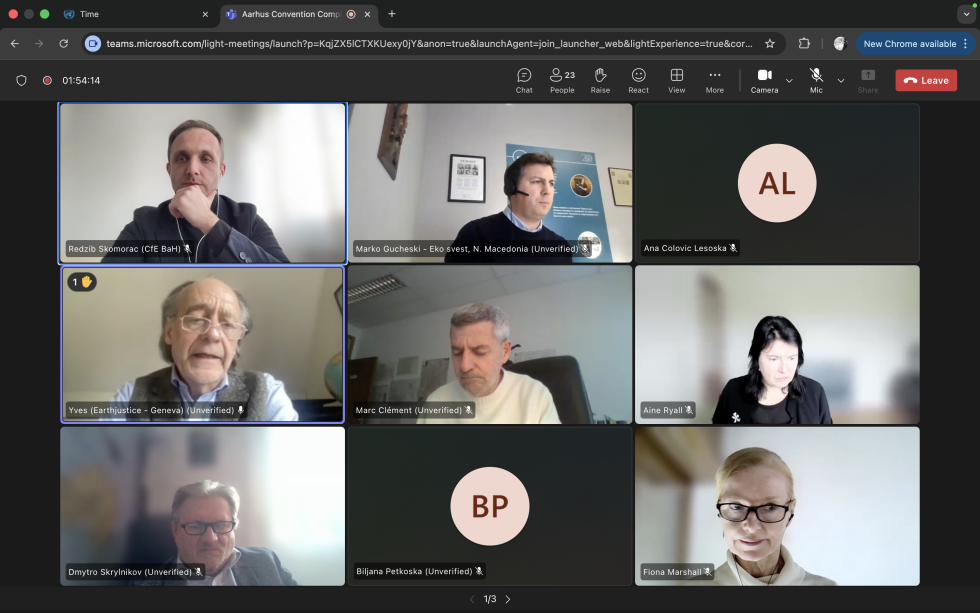The height and width of the screenshot is (613, 980).
Task: Show the People participants list
Action: pos(562,80)
